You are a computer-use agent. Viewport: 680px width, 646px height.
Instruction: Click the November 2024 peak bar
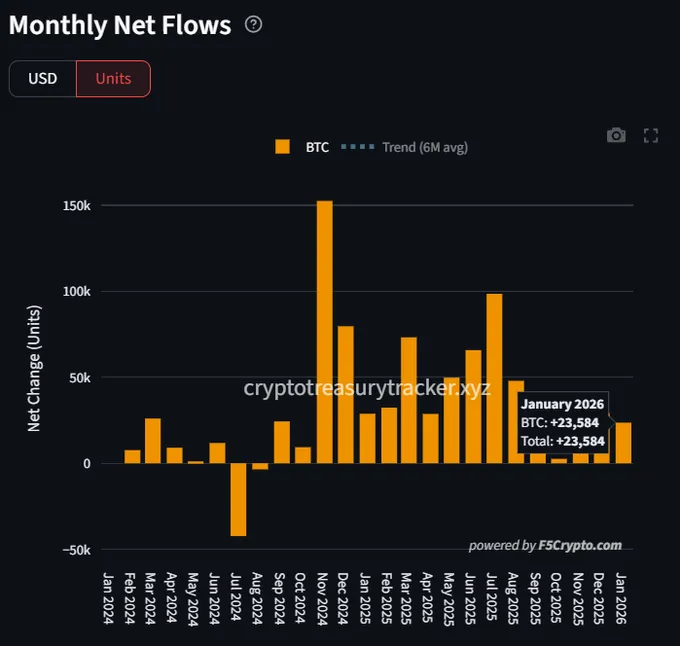[x=325, y=330]
